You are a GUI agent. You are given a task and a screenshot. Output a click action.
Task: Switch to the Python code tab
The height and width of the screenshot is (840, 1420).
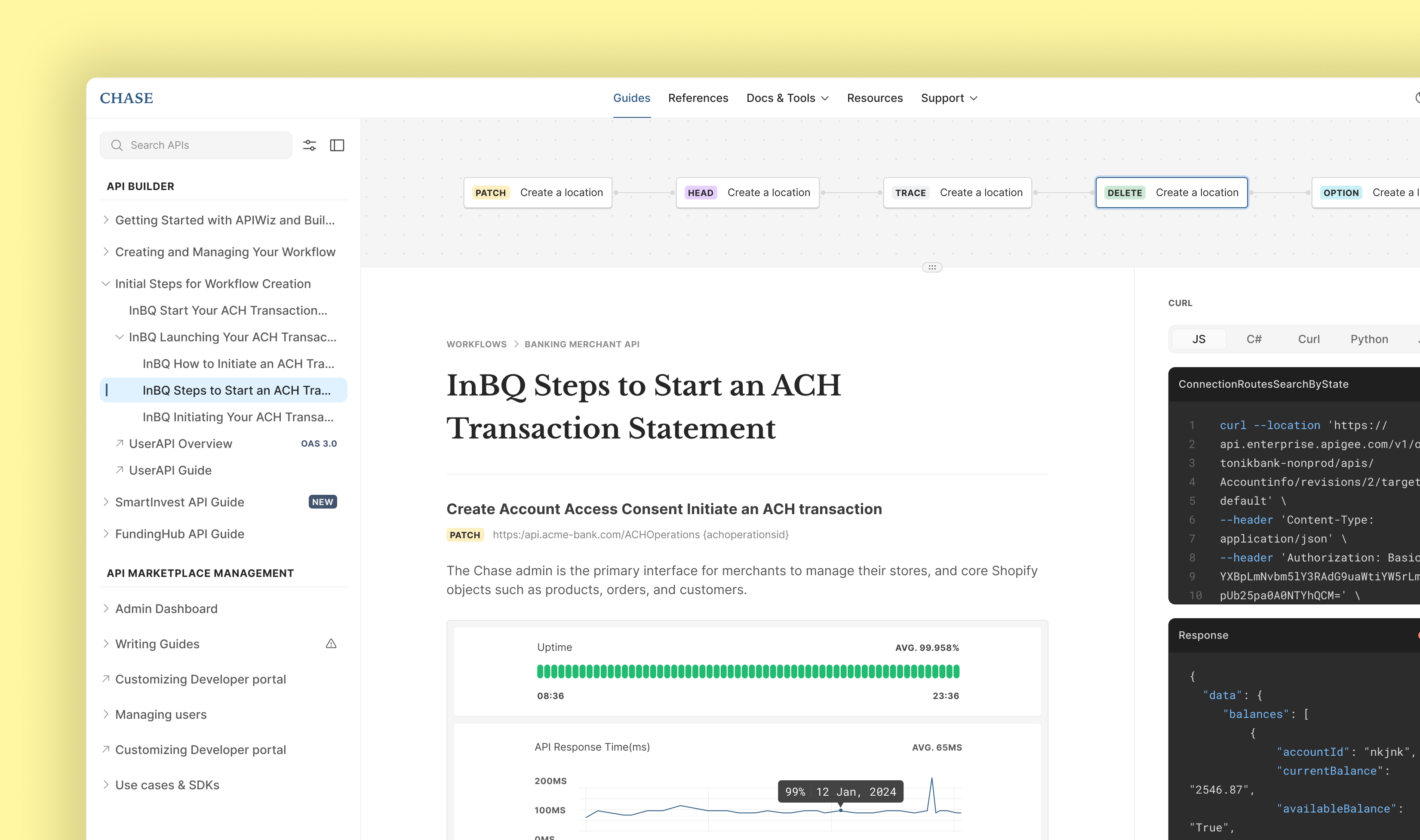point(1369,338)
